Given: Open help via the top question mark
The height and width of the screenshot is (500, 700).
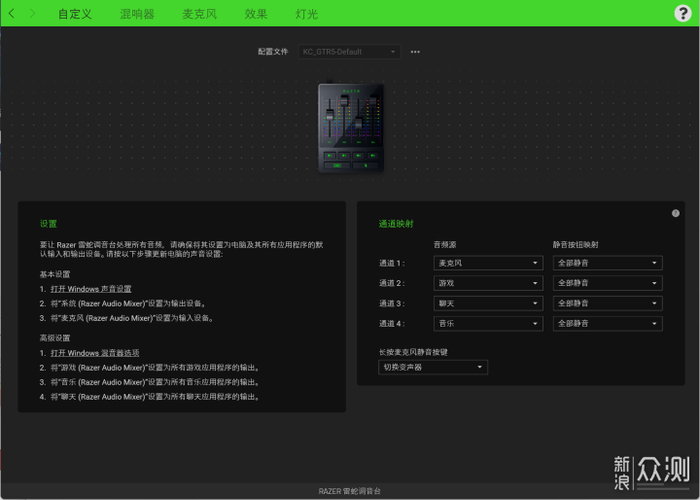Looking at the screenshot, I should 683,13.
